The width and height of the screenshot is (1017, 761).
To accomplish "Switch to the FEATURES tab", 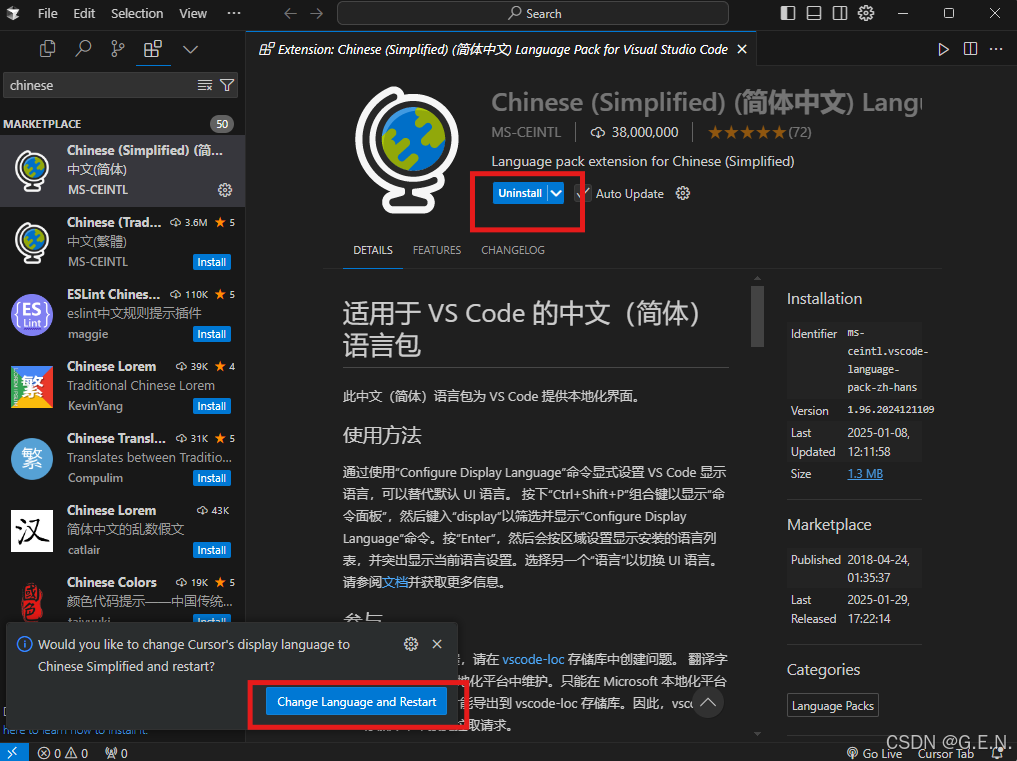I will (x=437, y=250).
